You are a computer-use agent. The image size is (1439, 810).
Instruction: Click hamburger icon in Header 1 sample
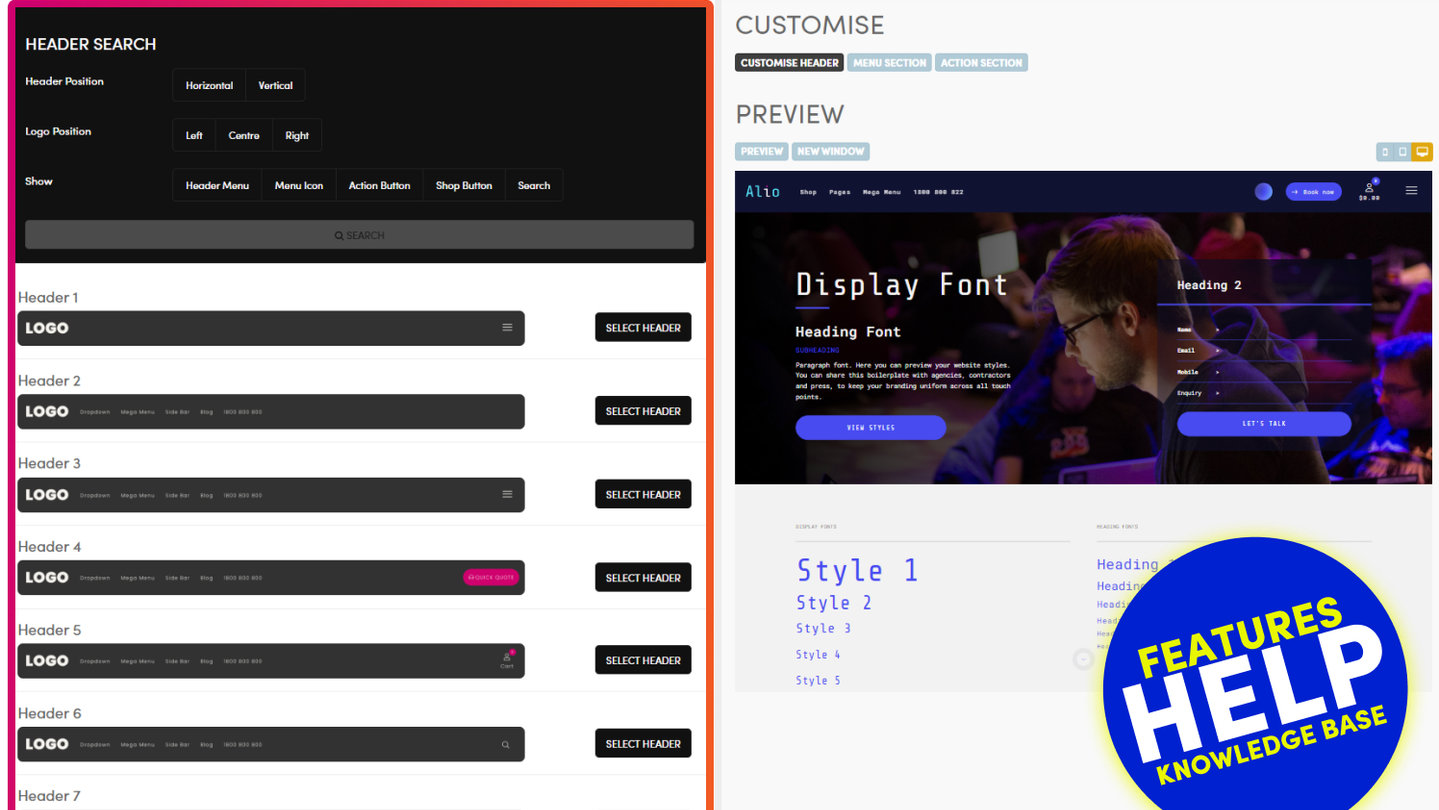[x=507, y=328]
